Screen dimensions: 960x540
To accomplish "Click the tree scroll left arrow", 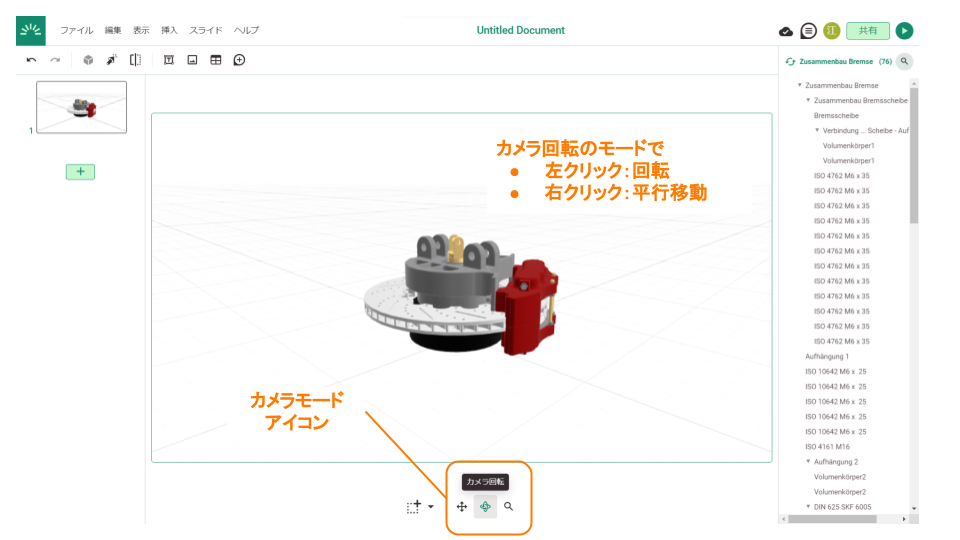I will pos(784,519).
